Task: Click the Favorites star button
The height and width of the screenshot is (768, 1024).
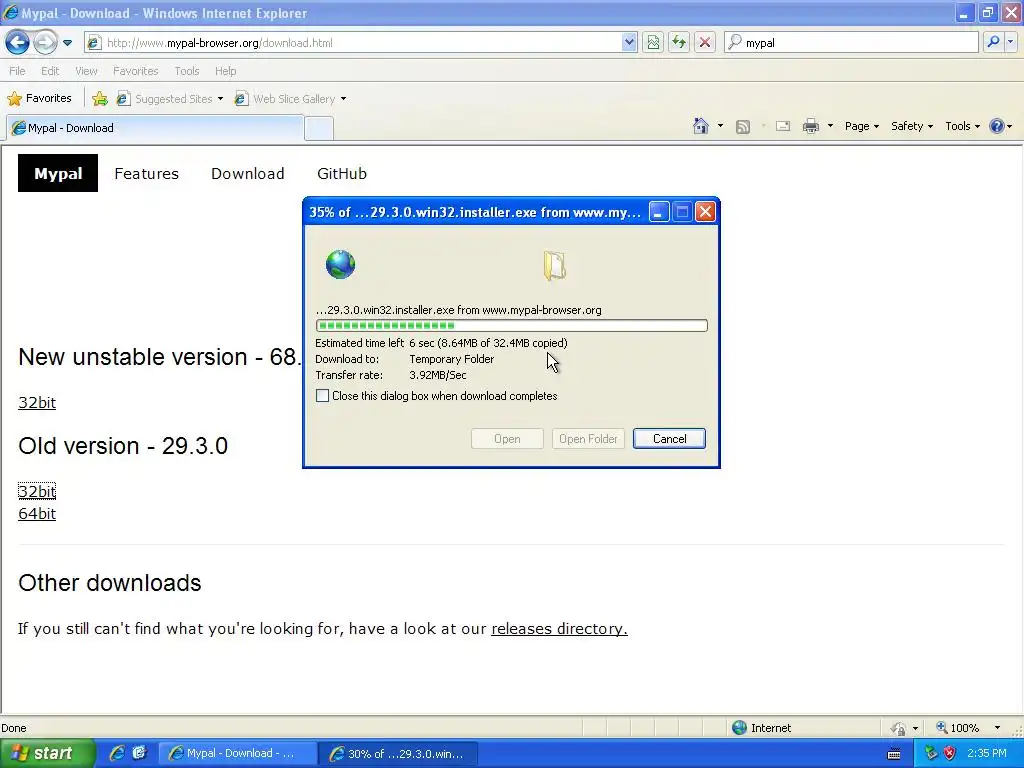Action: pos(39,99)
